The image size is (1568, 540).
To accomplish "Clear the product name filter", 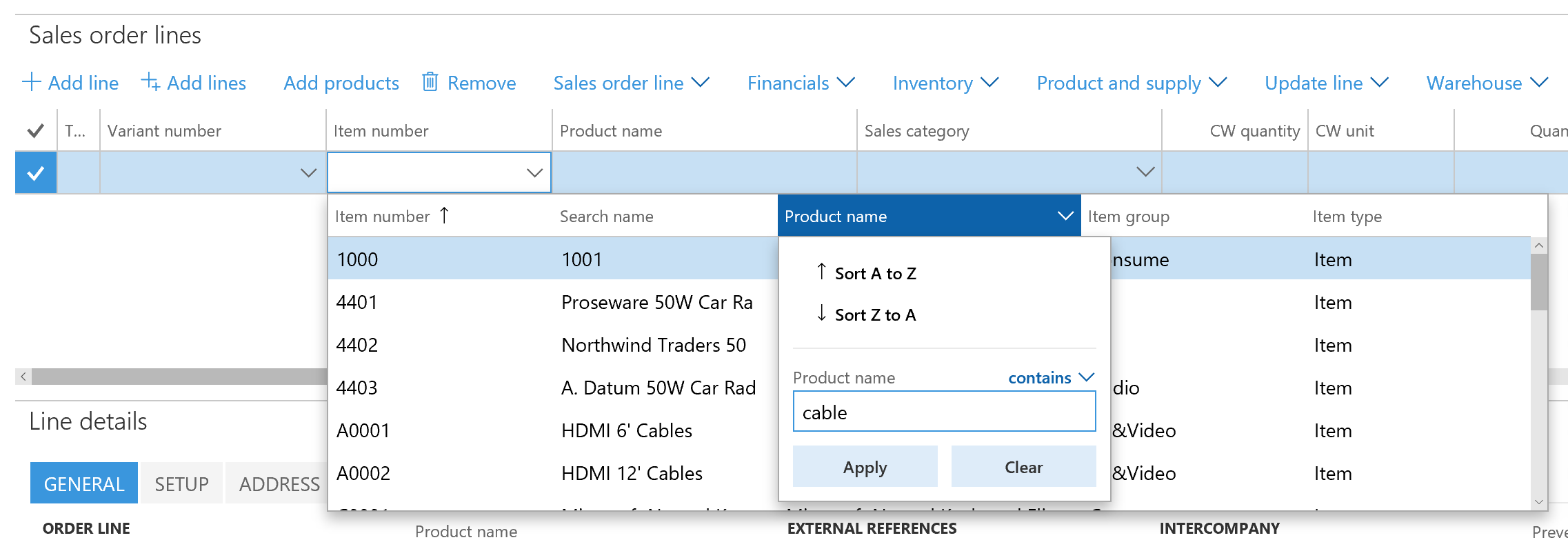I will [1023, 467].
